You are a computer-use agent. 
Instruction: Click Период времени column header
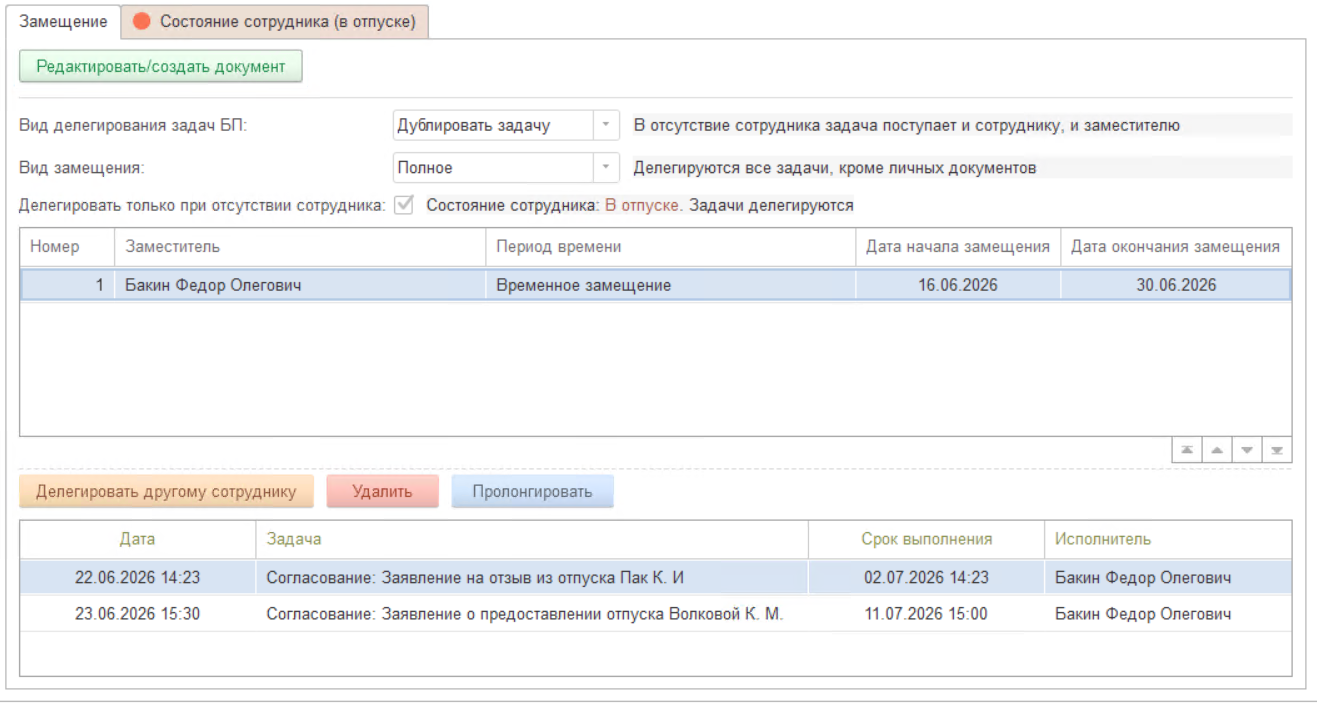point(670,247)
